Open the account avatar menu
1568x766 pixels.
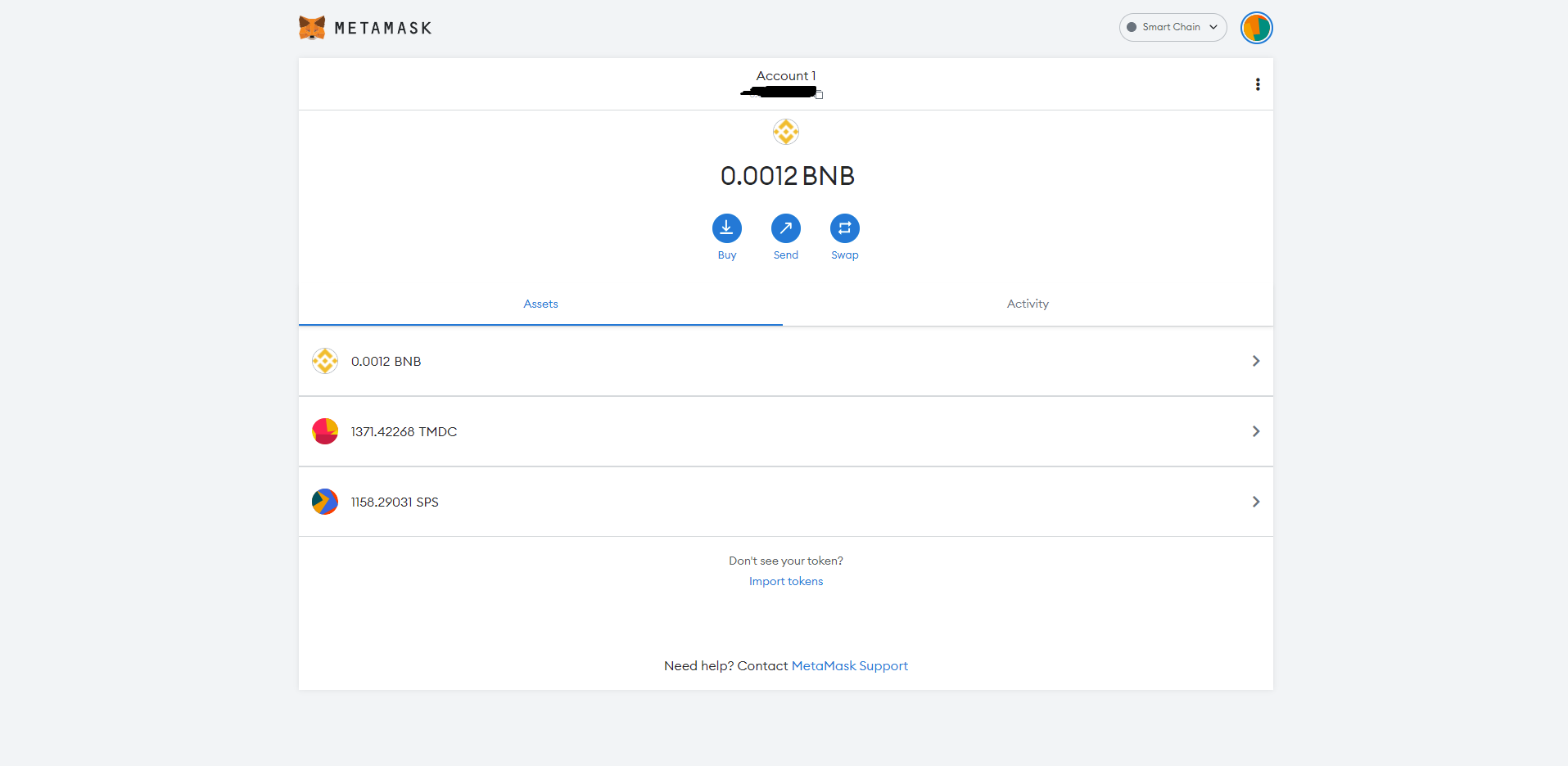point(1256,28)
